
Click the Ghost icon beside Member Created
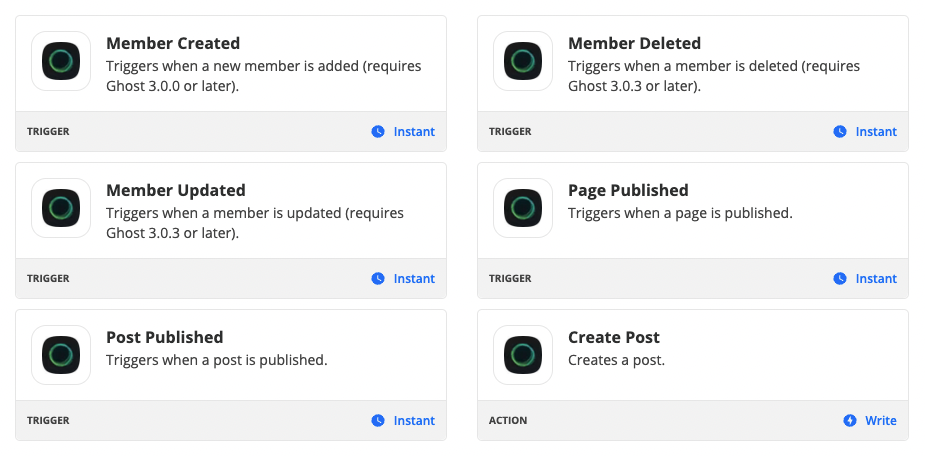pyautogui.click(x=61, y=61)
